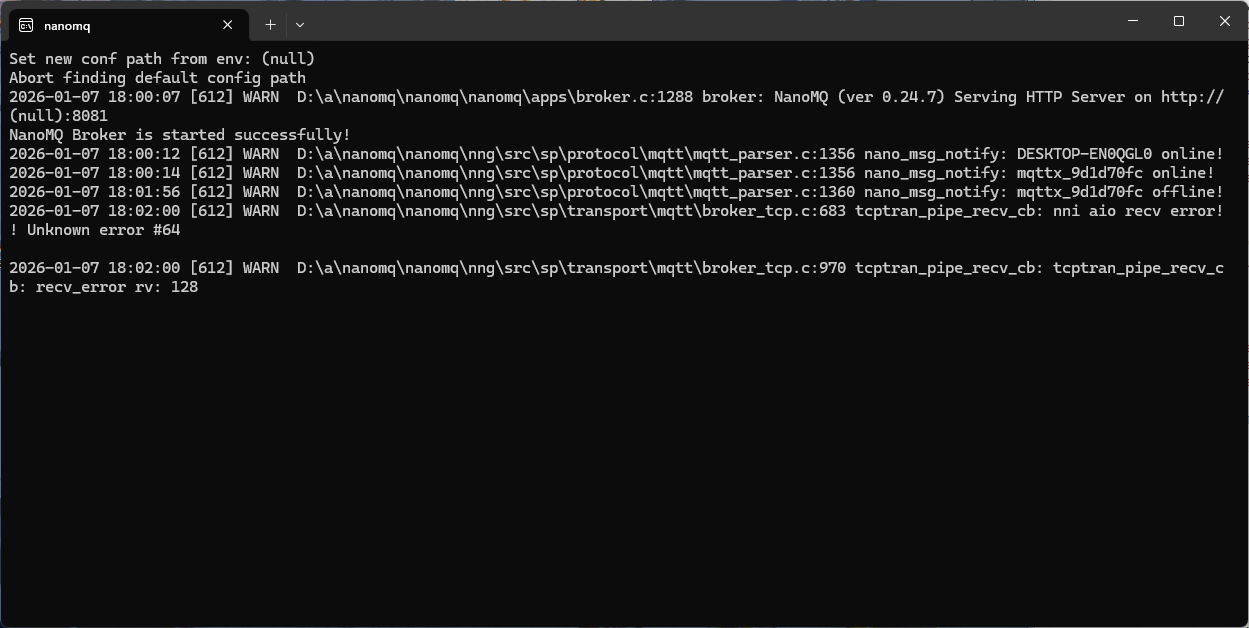Click the "Set new conf path from env" line
The height and width of the screenshot is (628, 1249).
pyautogui.click(x=162, y=59)
